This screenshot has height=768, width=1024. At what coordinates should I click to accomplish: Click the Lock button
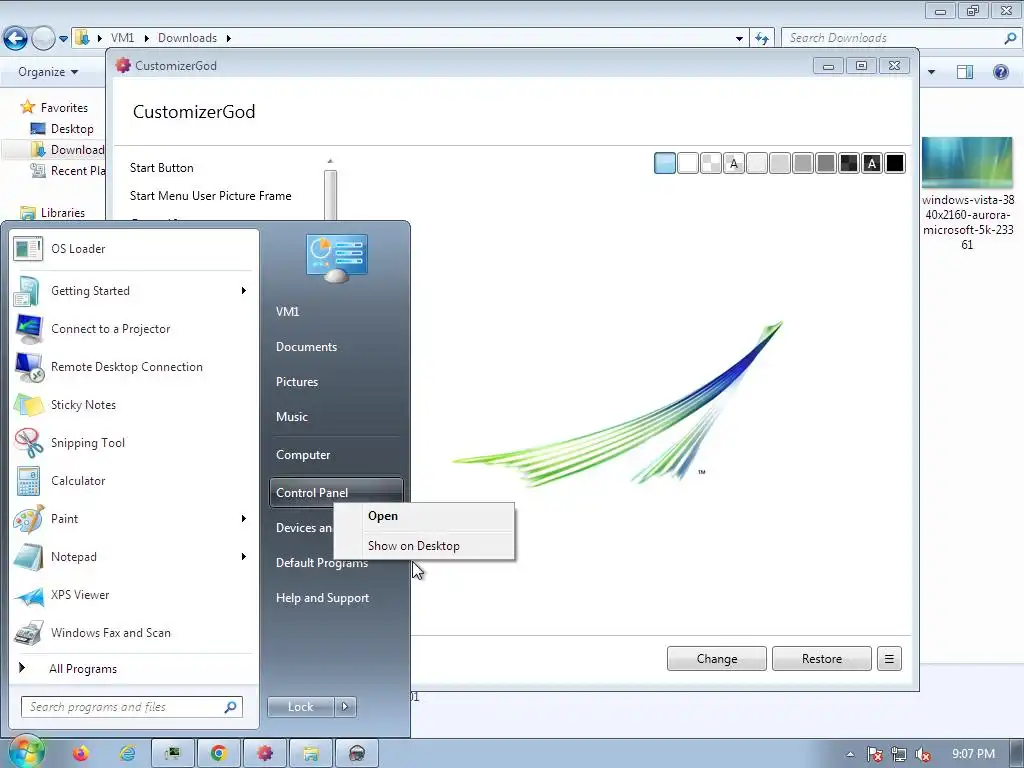(x=300, y=707)
